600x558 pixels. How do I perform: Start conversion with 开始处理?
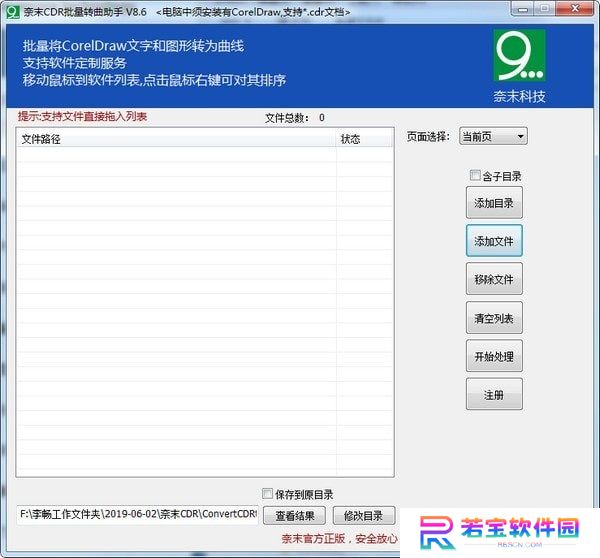494,356
